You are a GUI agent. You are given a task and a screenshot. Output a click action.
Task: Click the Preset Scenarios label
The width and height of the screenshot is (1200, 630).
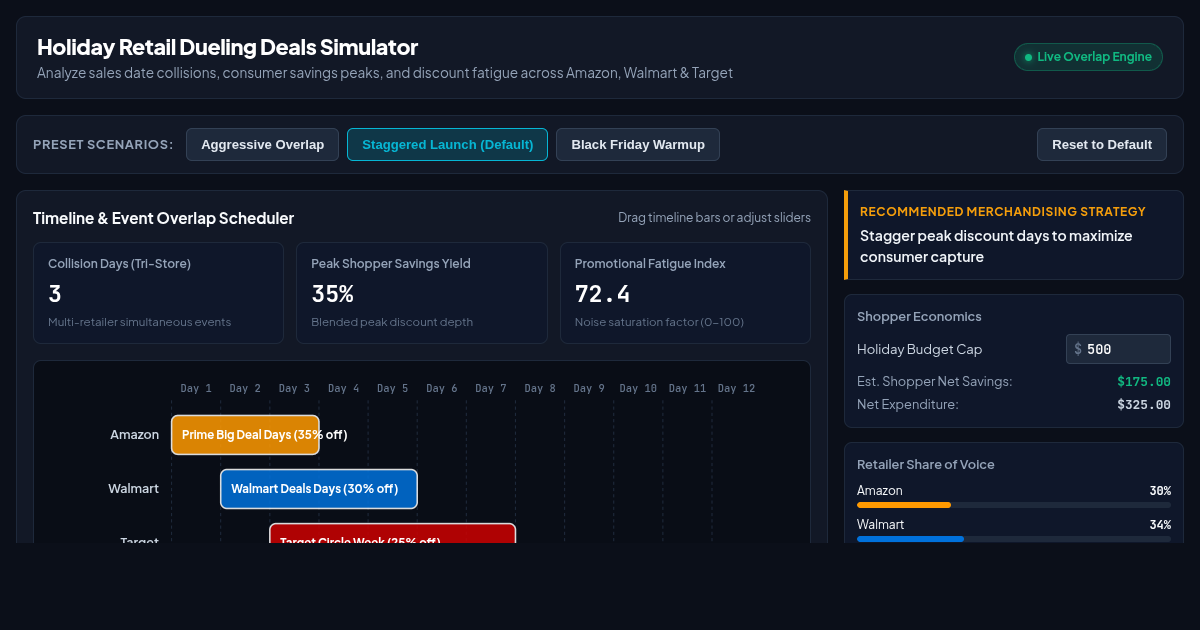[x=103, y=145]
